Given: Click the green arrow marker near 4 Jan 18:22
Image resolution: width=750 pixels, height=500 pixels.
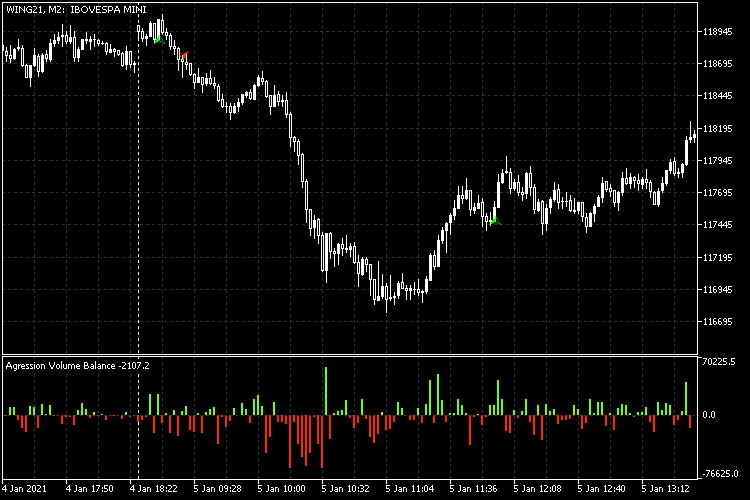Looking at the screenshot, I should [159, 40].
